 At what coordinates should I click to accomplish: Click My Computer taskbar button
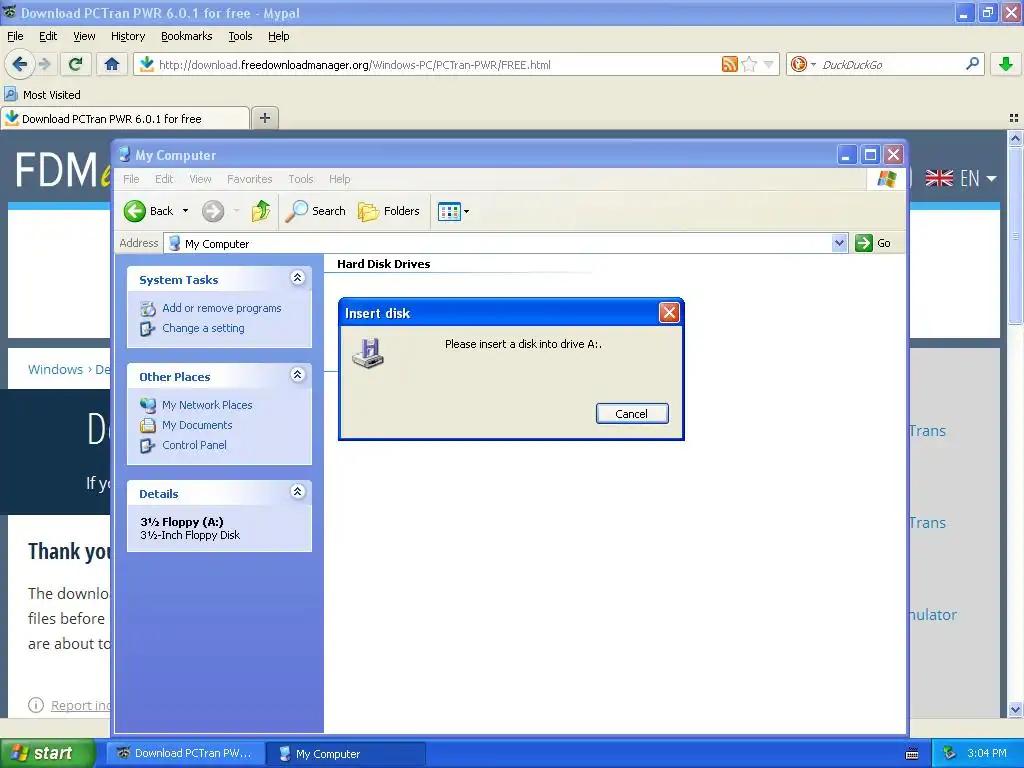pyautogui.click(x=347, y=753)
